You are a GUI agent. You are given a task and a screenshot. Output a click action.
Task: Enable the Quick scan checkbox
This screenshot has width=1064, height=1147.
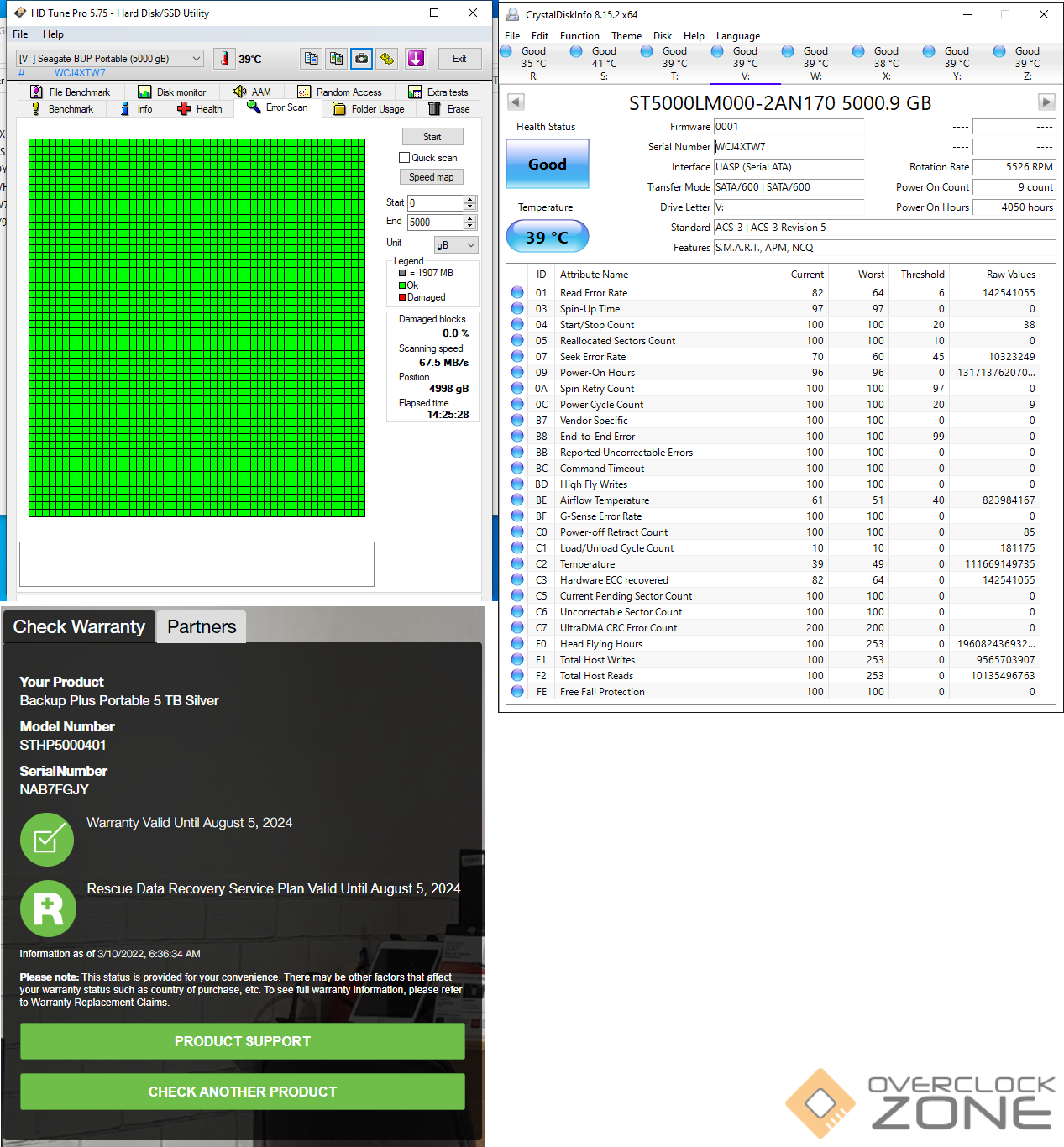tap(404, 158)
